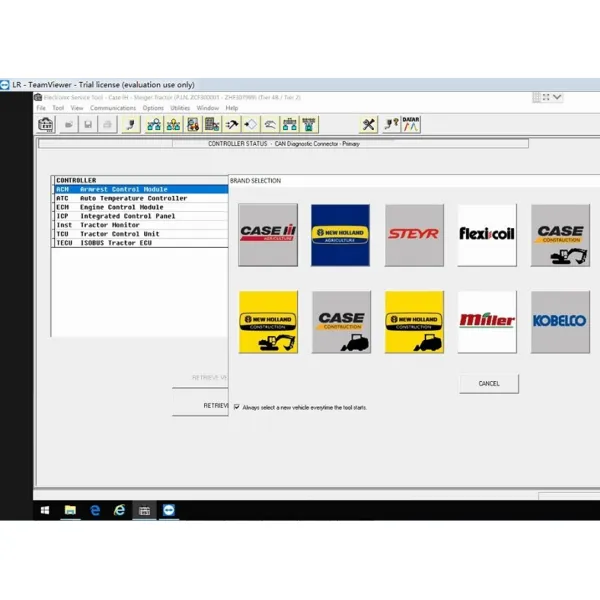The width and height of the screenshot is (600, 600).
Task: Select Case Construction tile with excavator
Action: coord(560,235)
